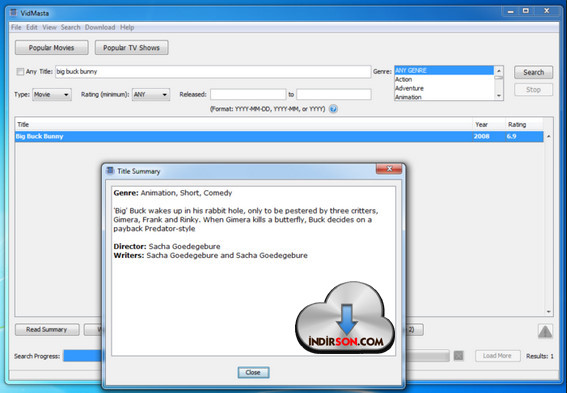Image resolution: width=567 pixels, height=393 pixels.
Task: Sort results by the Year column header
Action: [489, 124]
